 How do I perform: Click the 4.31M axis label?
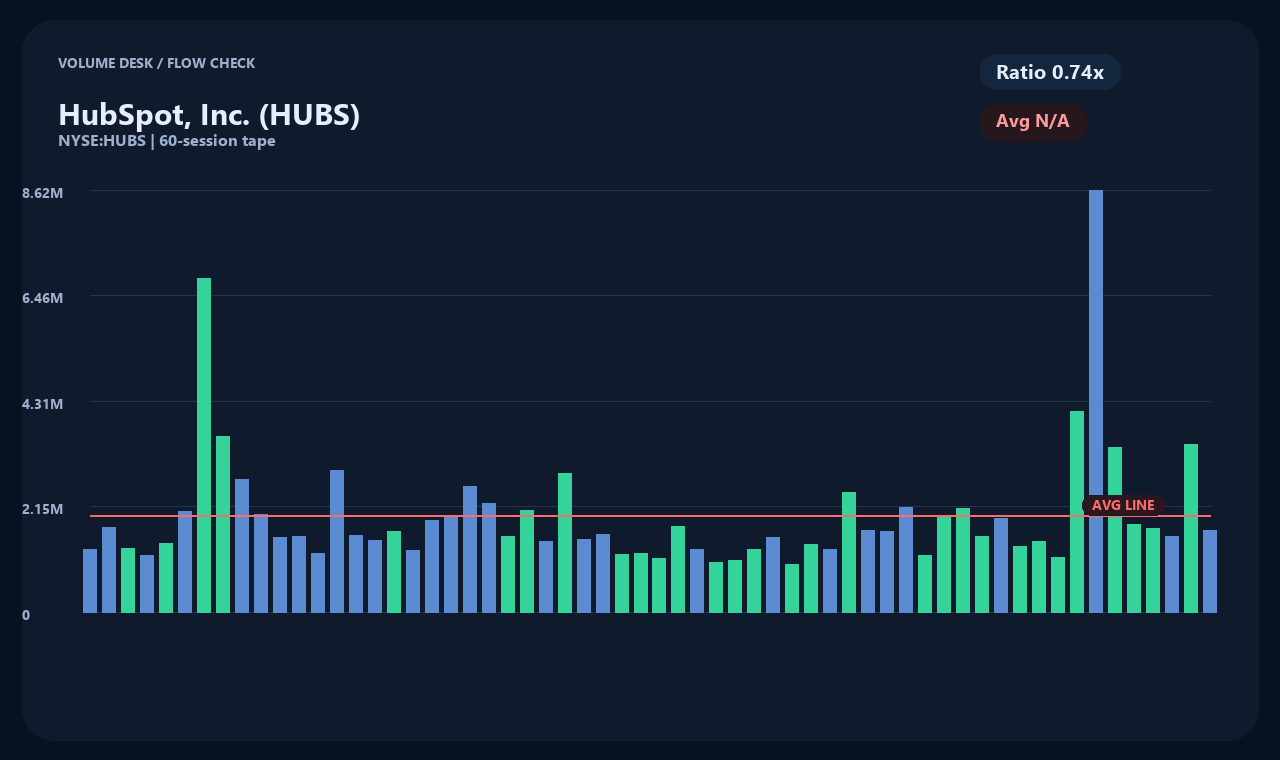(x=43, y=404)
